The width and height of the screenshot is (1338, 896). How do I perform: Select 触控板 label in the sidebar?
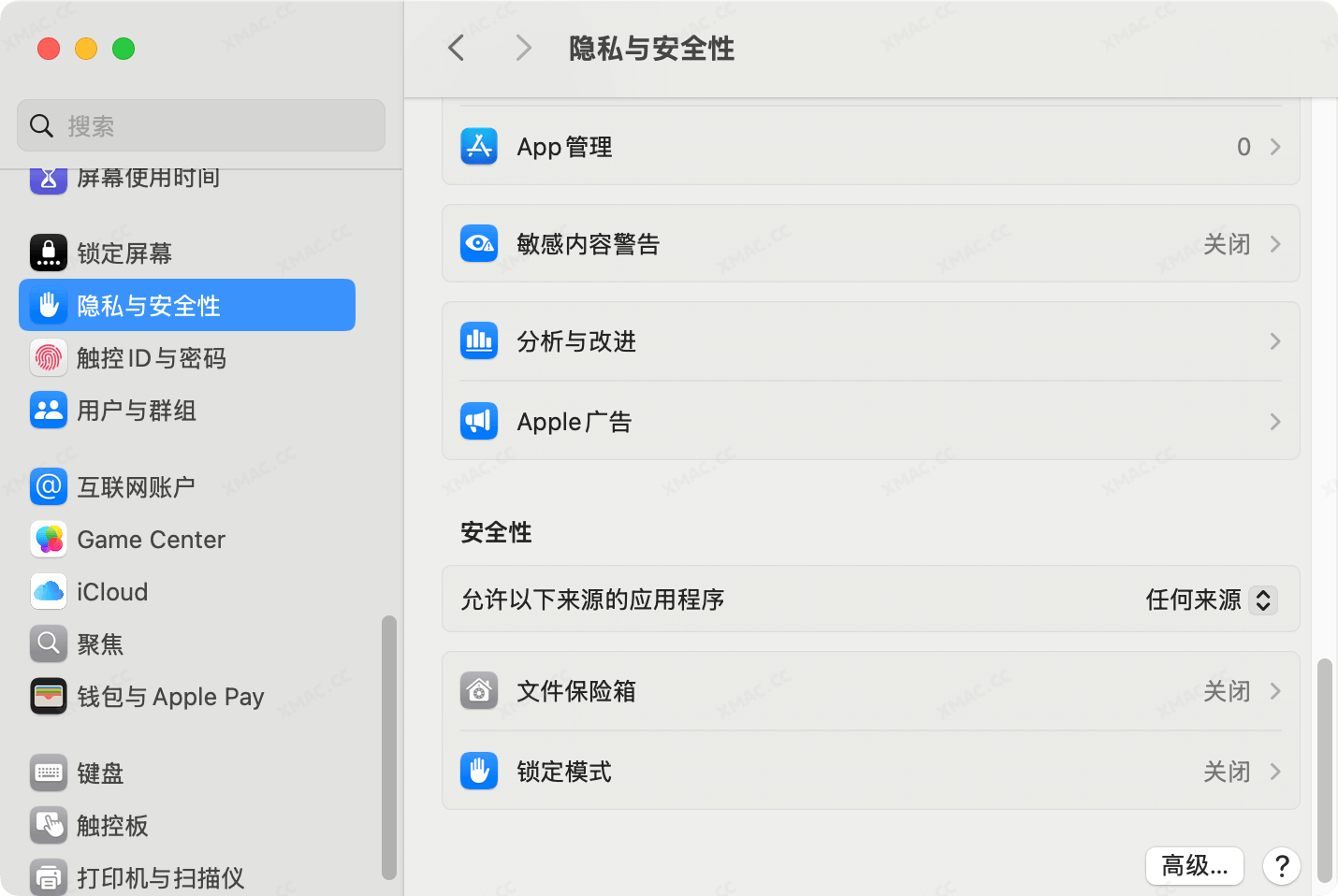pos(112,825)
